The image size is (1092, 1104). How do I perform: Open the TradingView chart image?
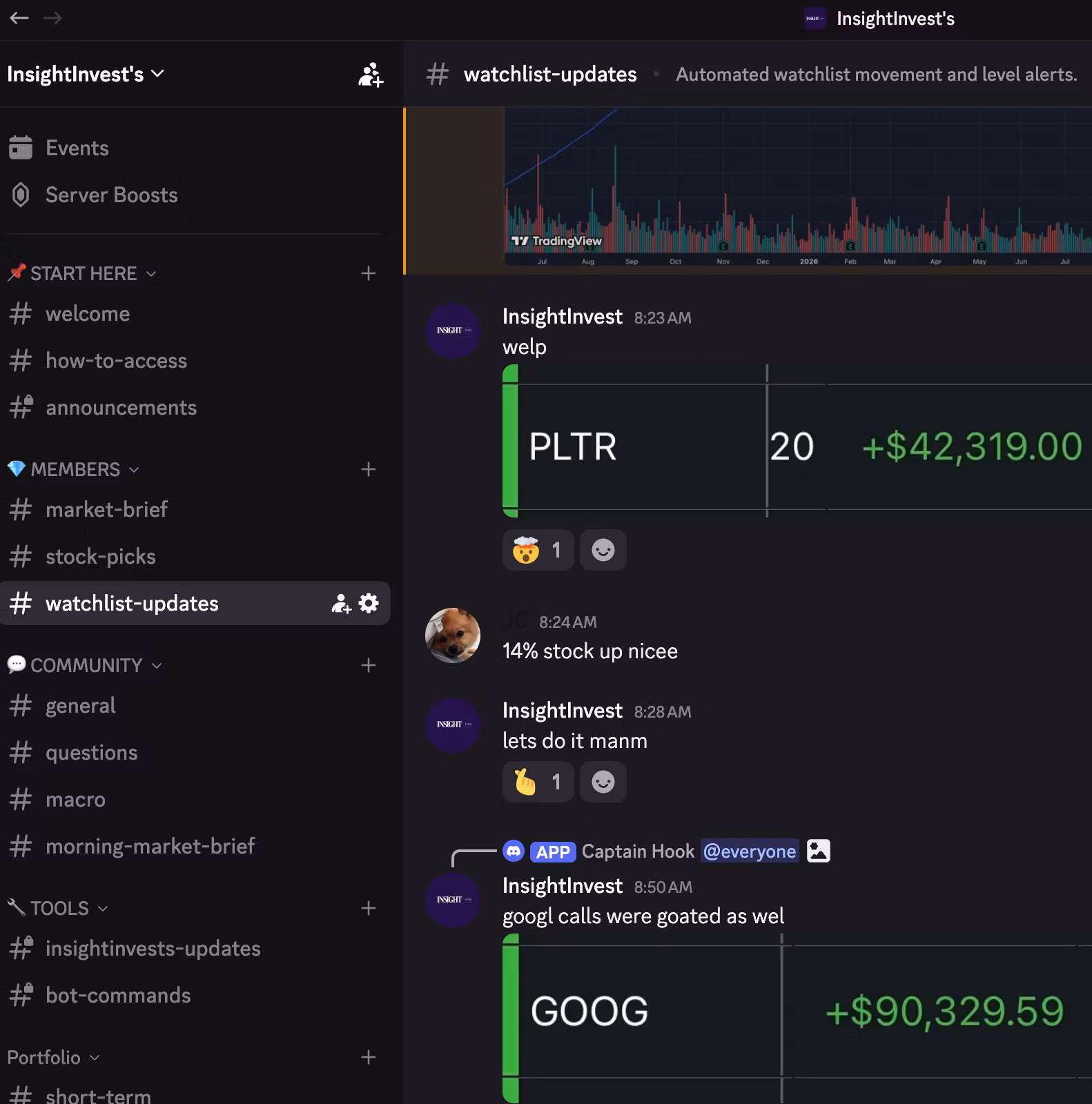798,187
